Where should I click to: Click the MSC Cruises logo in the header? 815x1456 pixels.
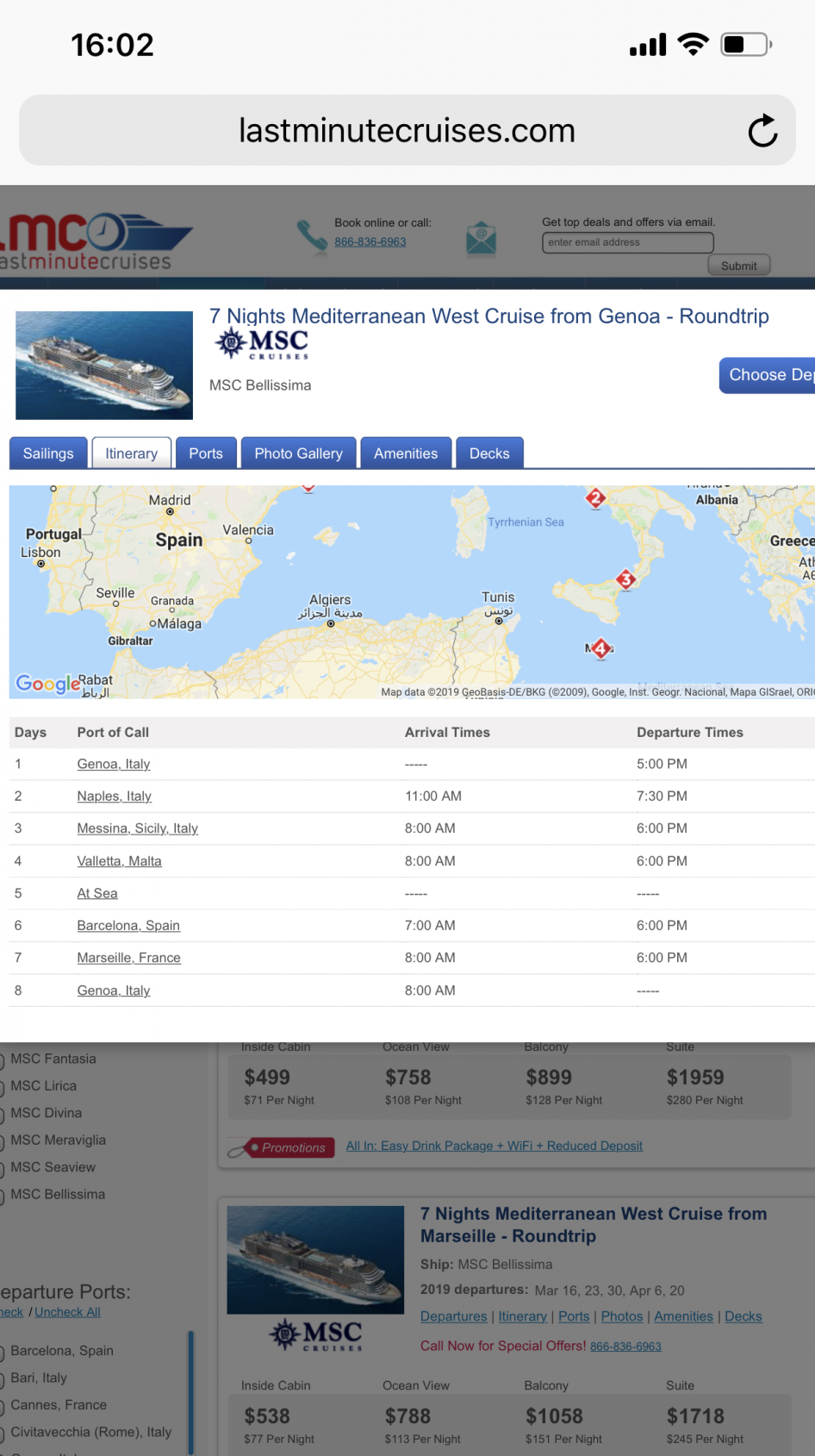[x=263, y=344]
